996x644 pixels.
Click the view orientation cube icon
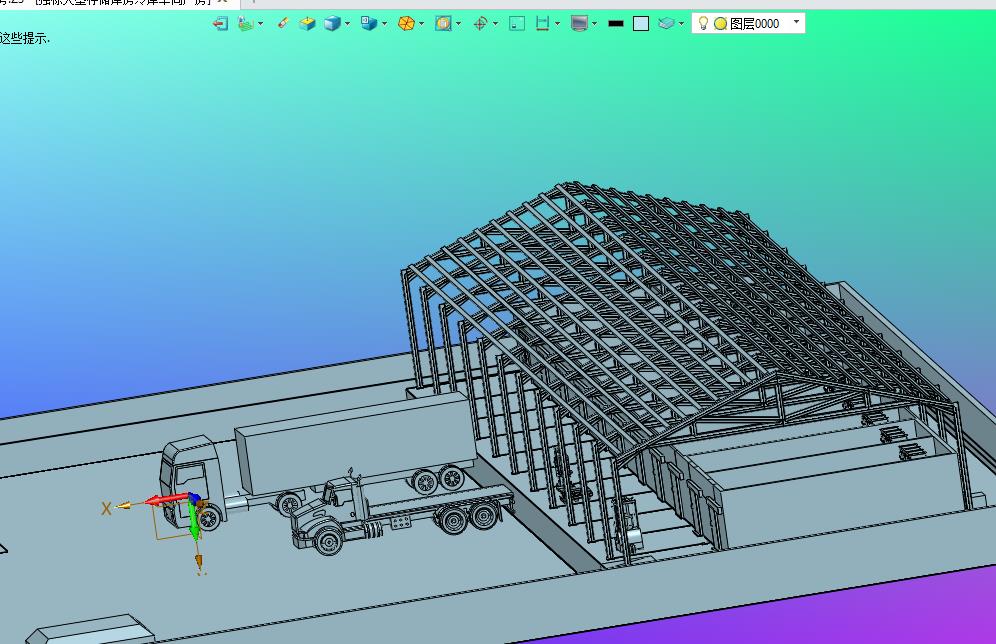[x=368, y=24]
